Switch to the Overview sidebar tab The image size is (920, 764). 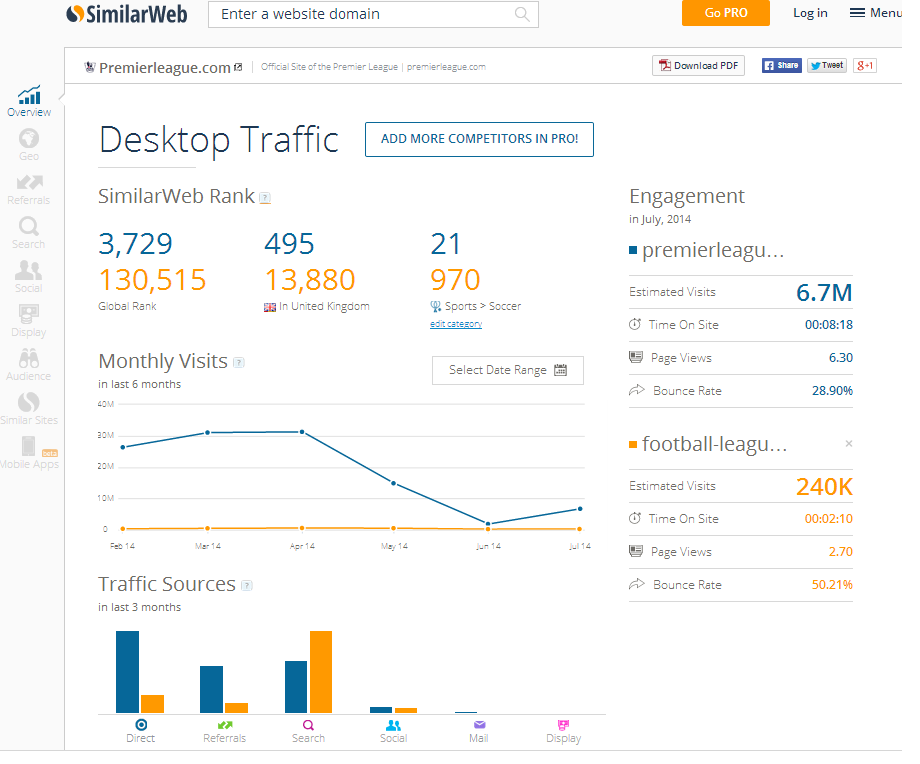[29, 100]
